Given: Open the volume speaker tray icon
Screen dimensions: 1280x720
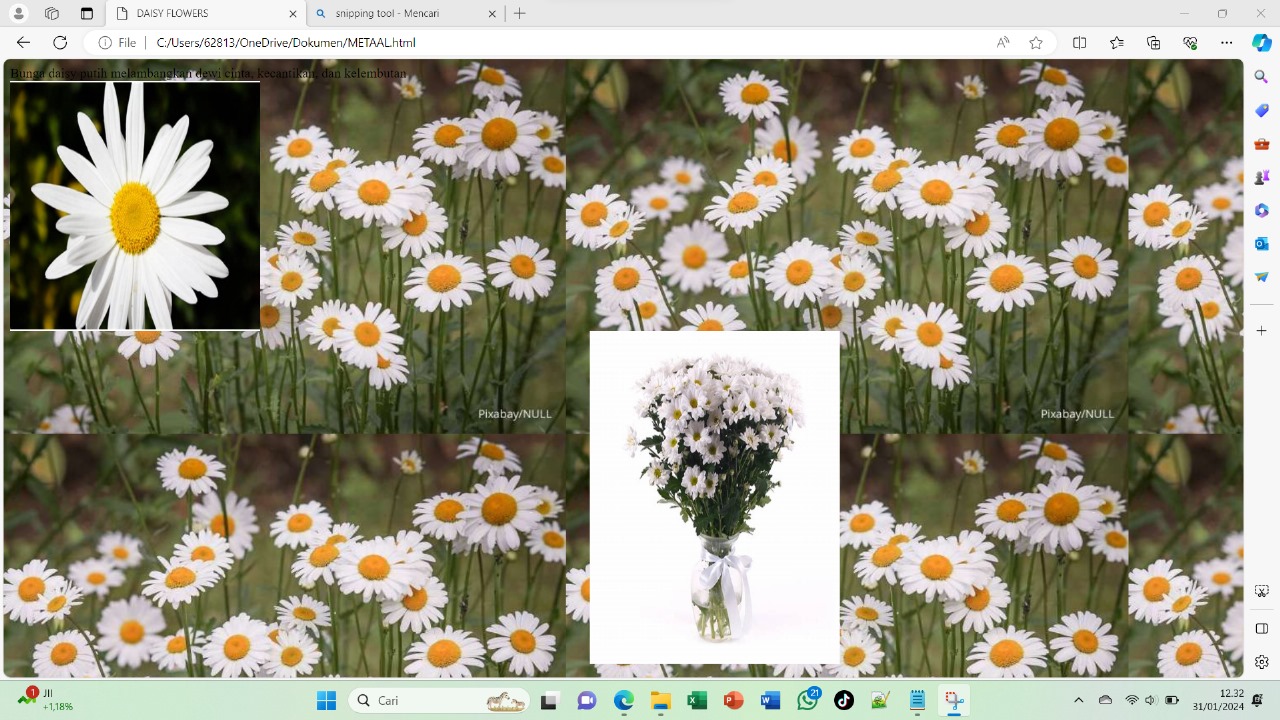Looking at the screenshot, I should coord(1150,700).
